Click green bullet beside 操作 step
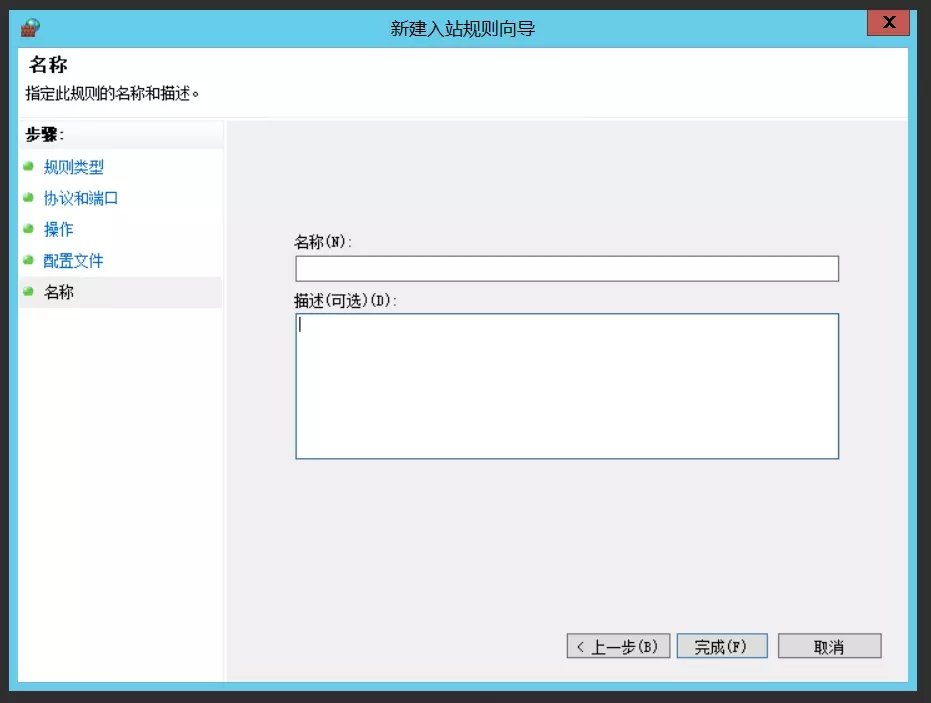The width and height of the screenshot is (931, 703). coord(29,228)
